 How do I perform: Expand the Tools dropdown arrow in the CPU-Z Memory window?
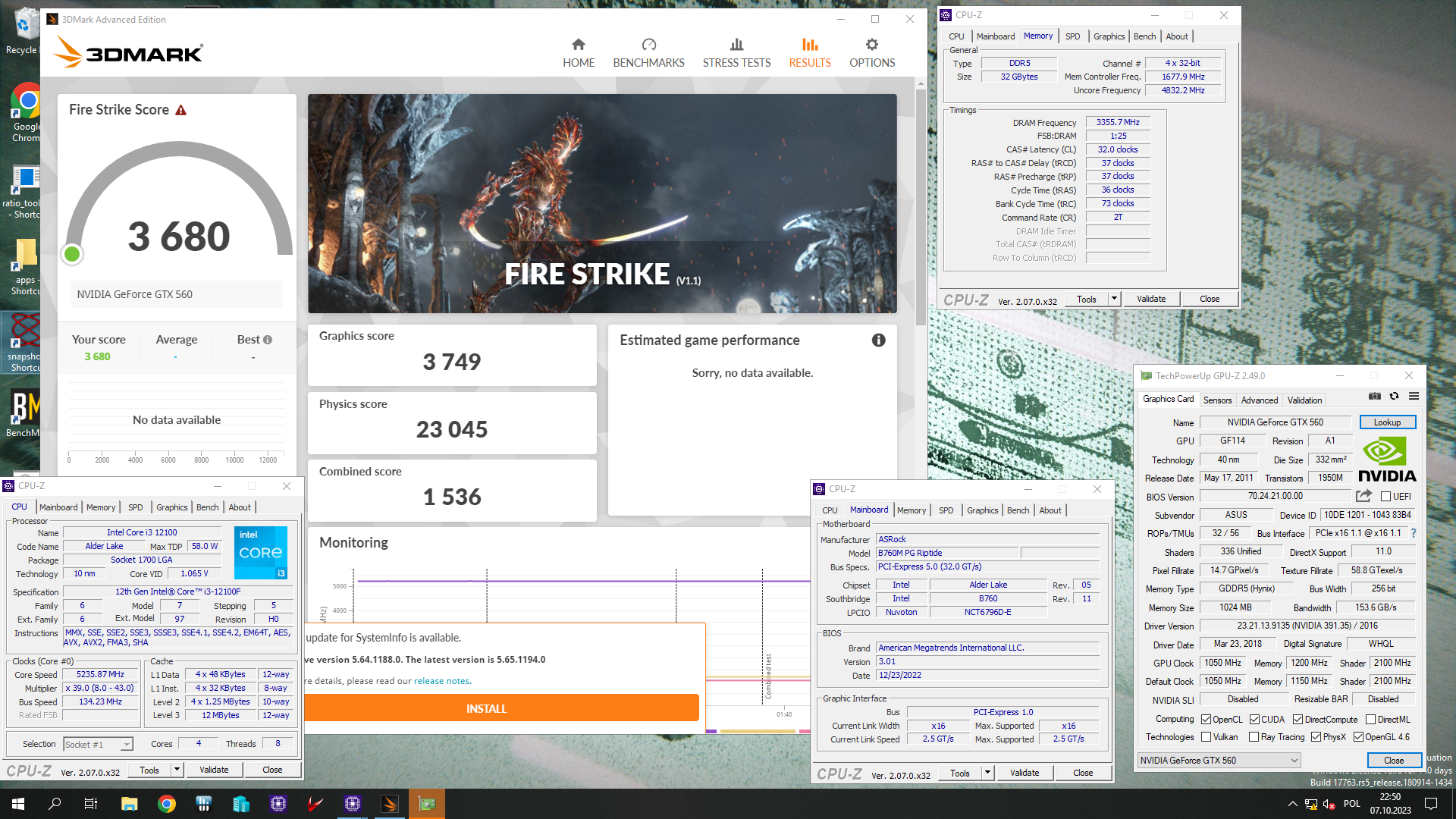coord(1114,299)
